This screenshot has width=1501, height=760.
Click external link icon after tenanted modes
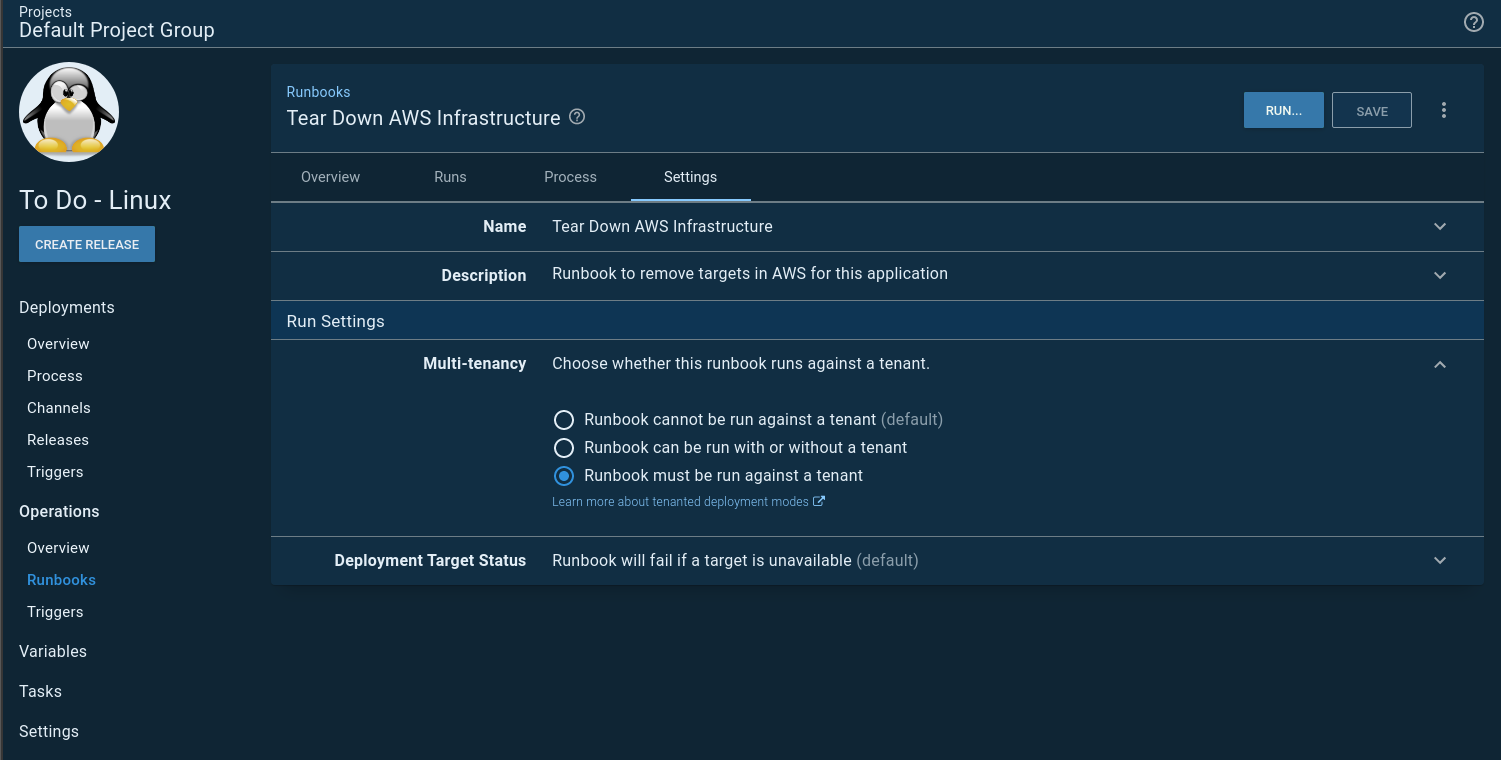pyautogui.click(x=819, y=502)
